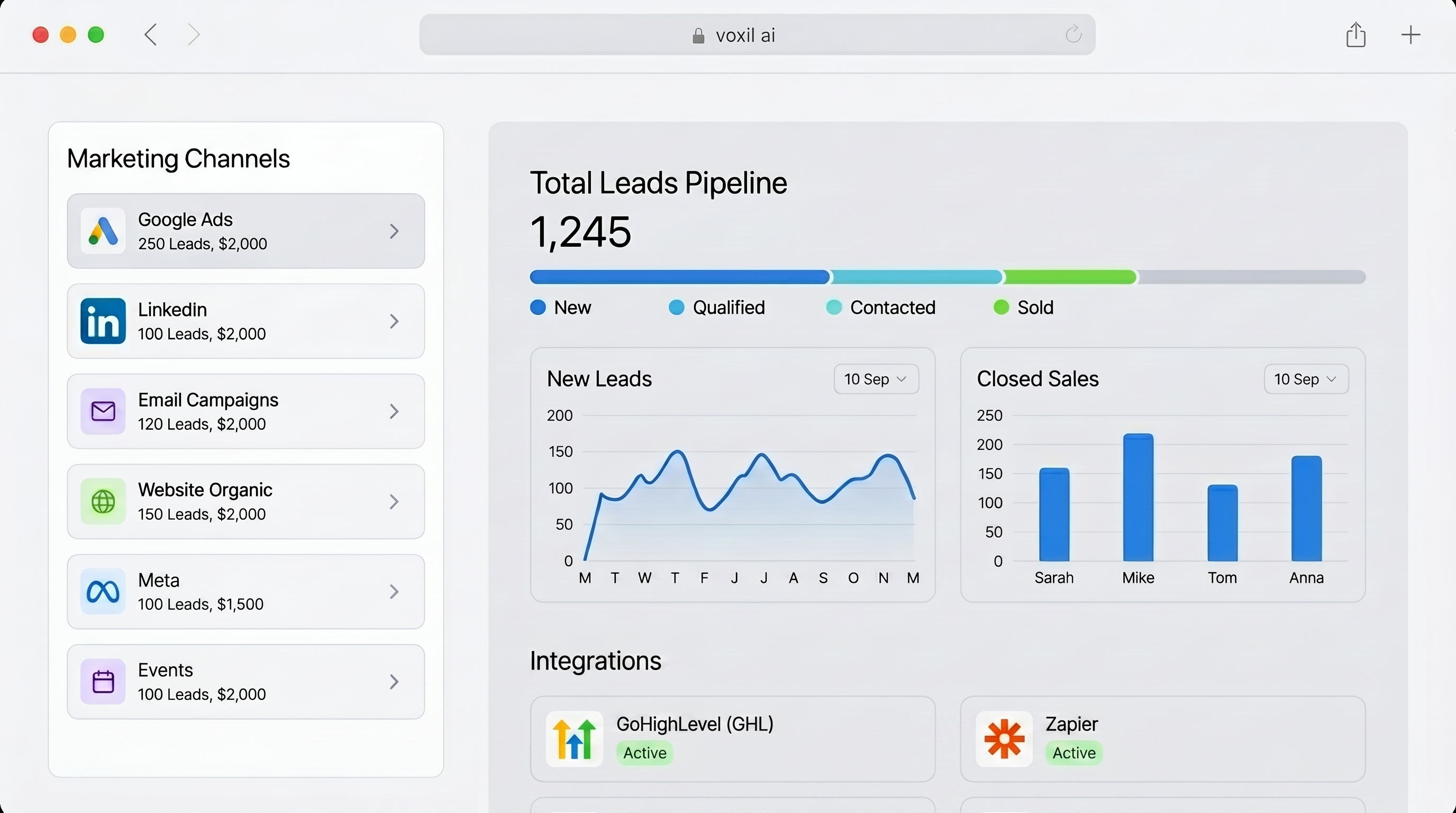The height and width of the screenshot is (813, 1456).
Task: Click the LinkedIn logo icon
Action: [103, 321]
